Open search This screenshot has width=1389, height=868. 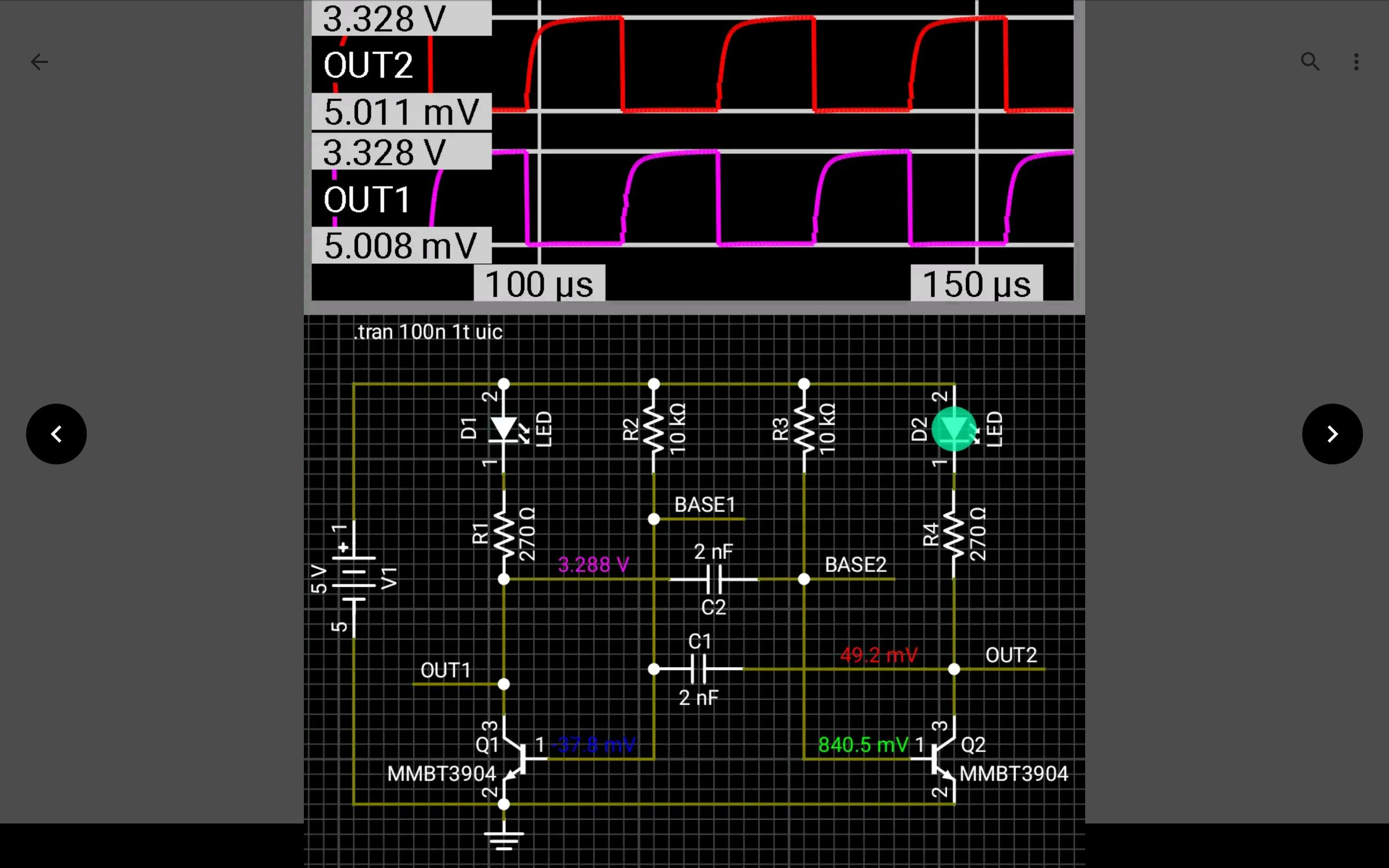coord(1310,61)
